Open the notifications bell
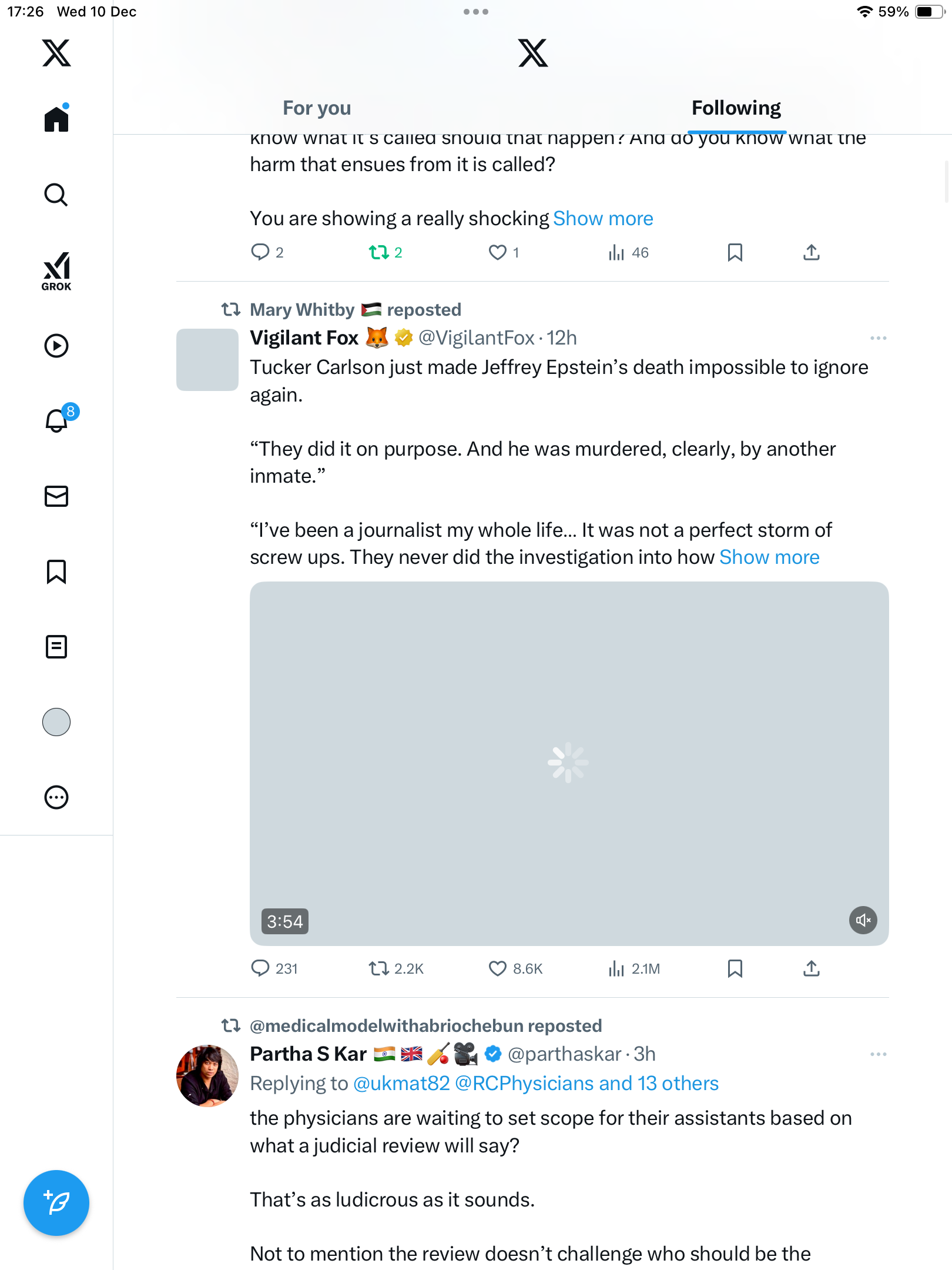This screenshot has height=1270, width=952. pos(56,421)
